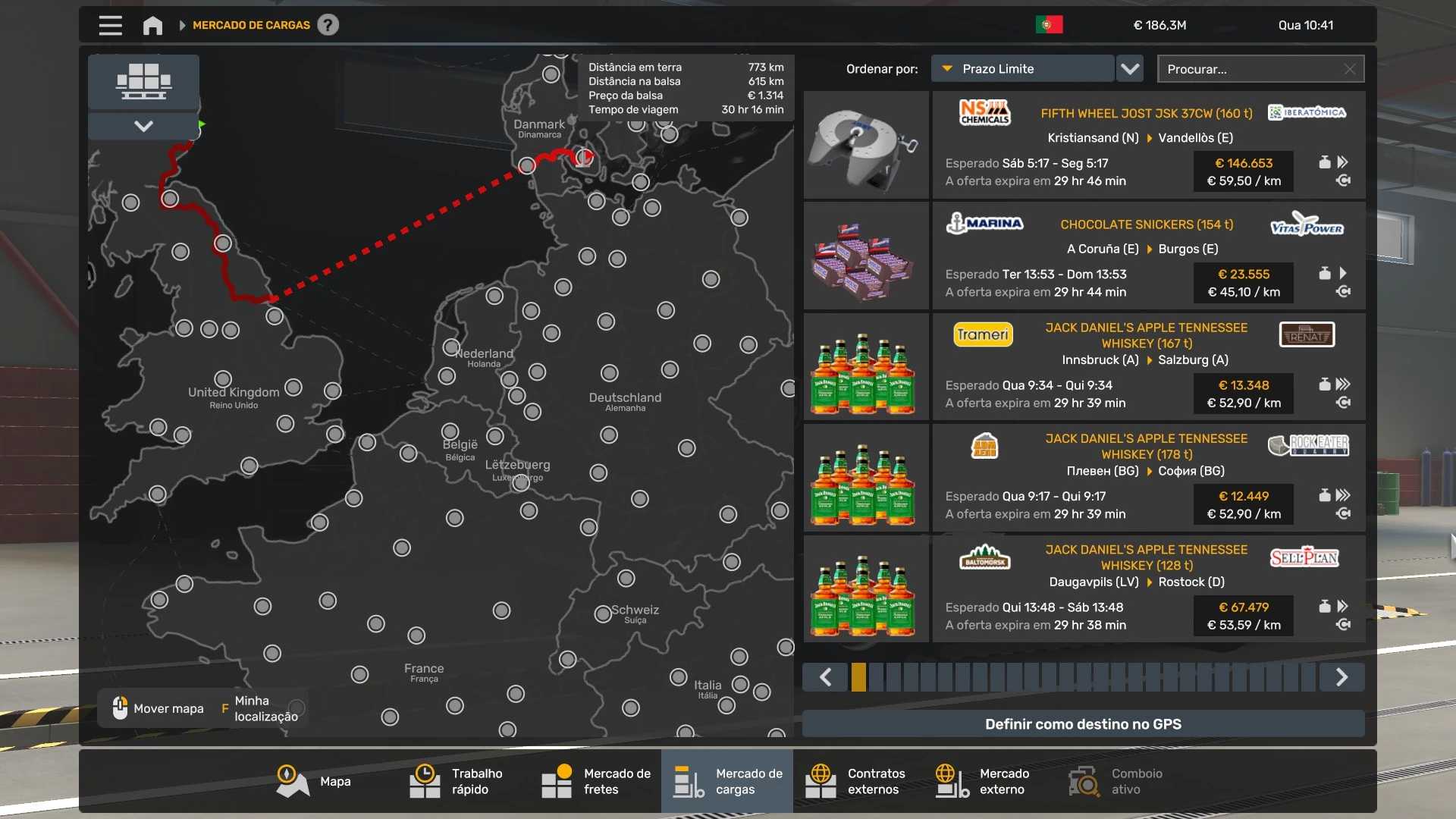Clear the search field with X
Image resolution: width=1456 pixels, height=819 pixels.
pyautogui.click(x=1349, y=69)
